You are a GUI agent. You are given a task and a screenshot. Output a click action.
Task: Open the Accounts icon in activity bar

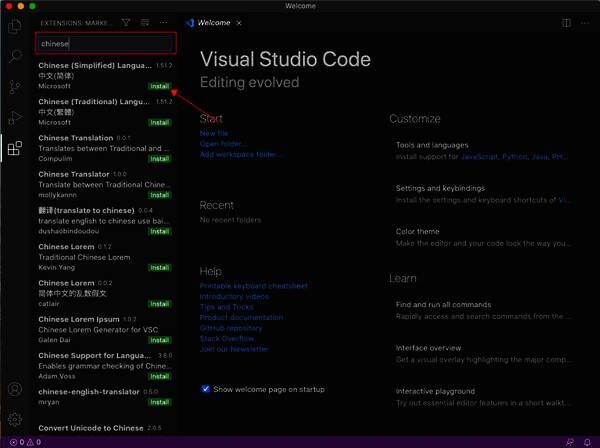(x=14, y=389)
